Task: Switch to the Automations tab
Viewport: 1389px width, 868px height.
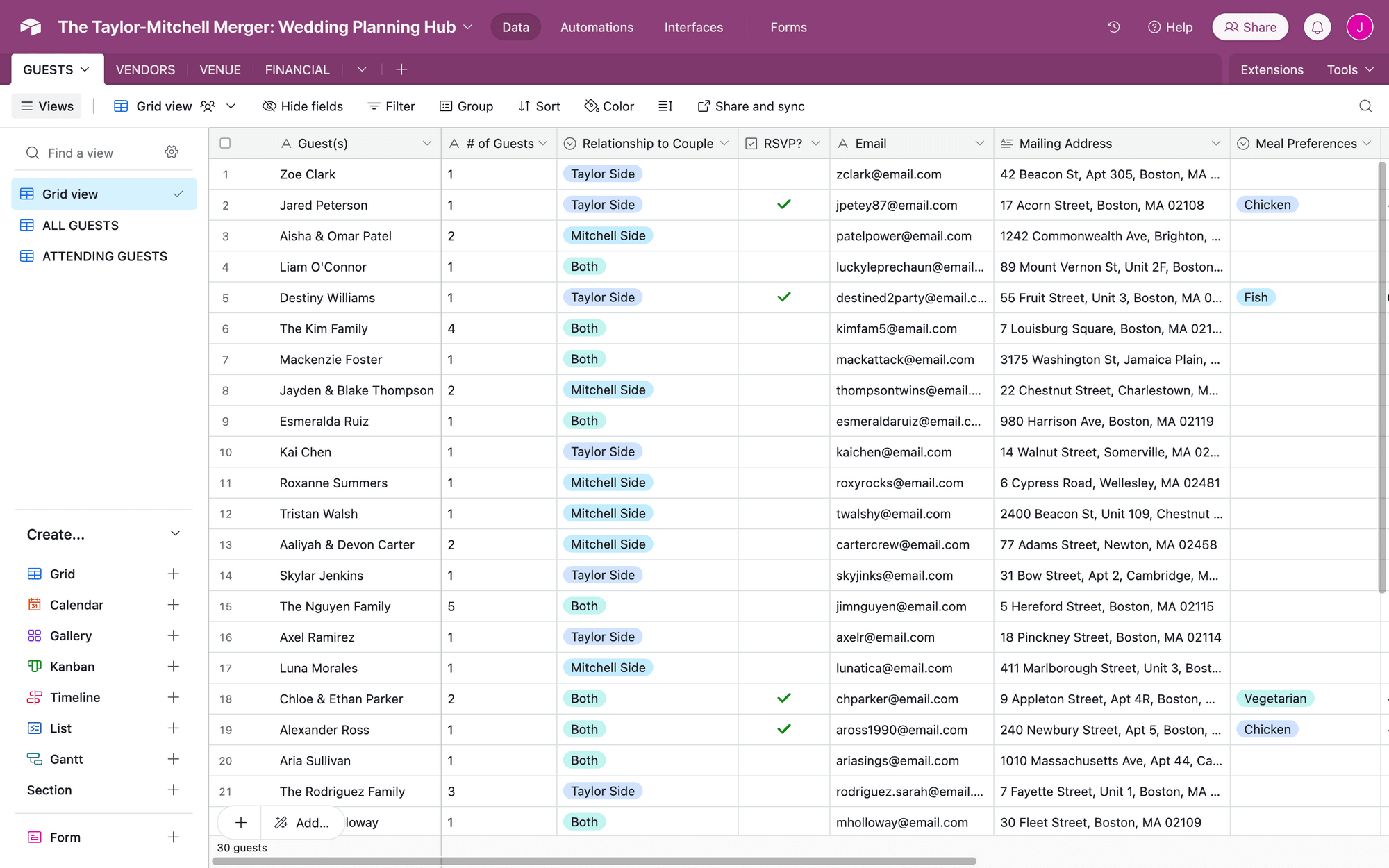Action: click(x=596, y=27)
